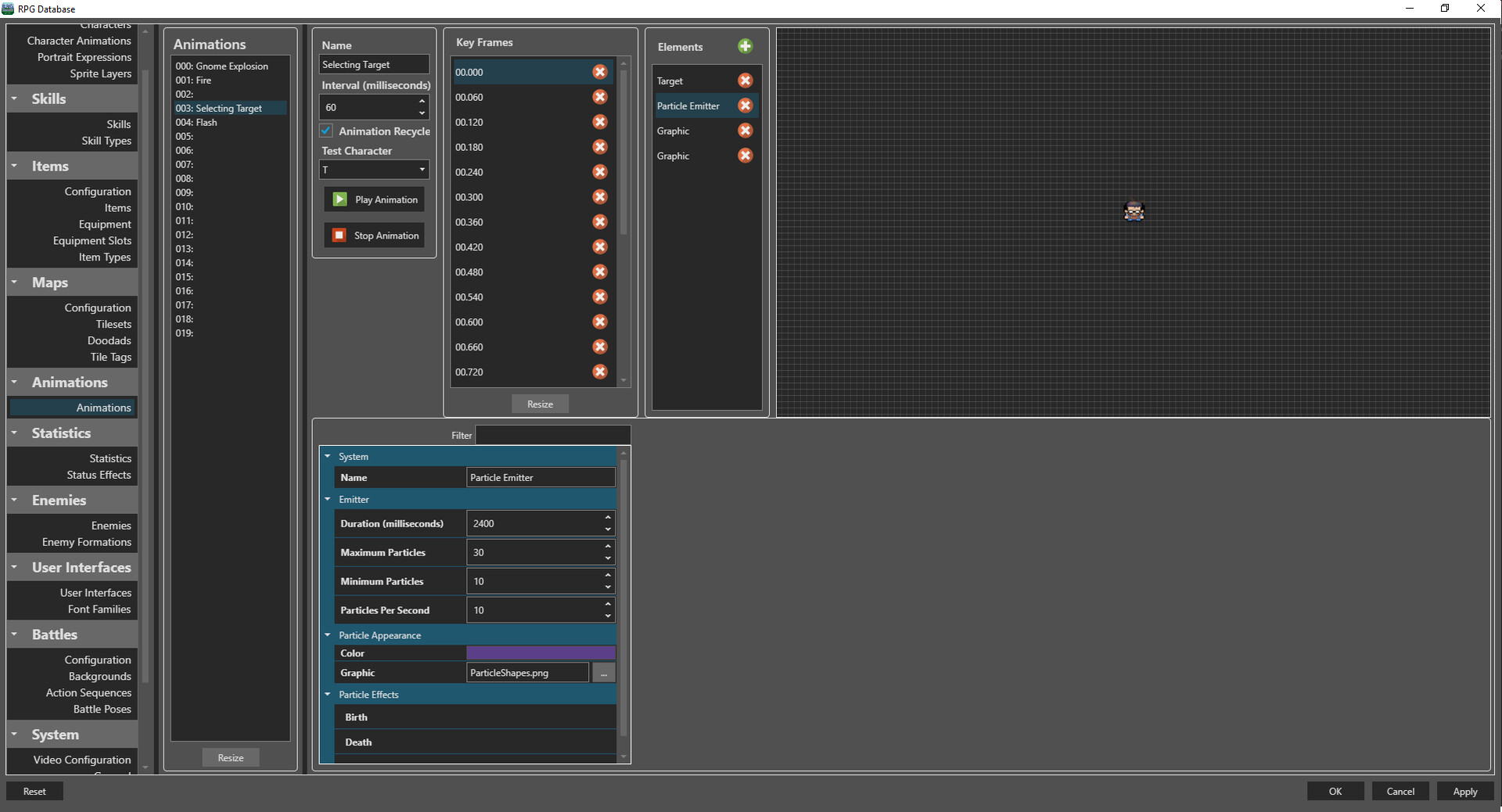Select Status Effects in the sidebar
This screenshot has width=1502, height=812.
(99, 475)
